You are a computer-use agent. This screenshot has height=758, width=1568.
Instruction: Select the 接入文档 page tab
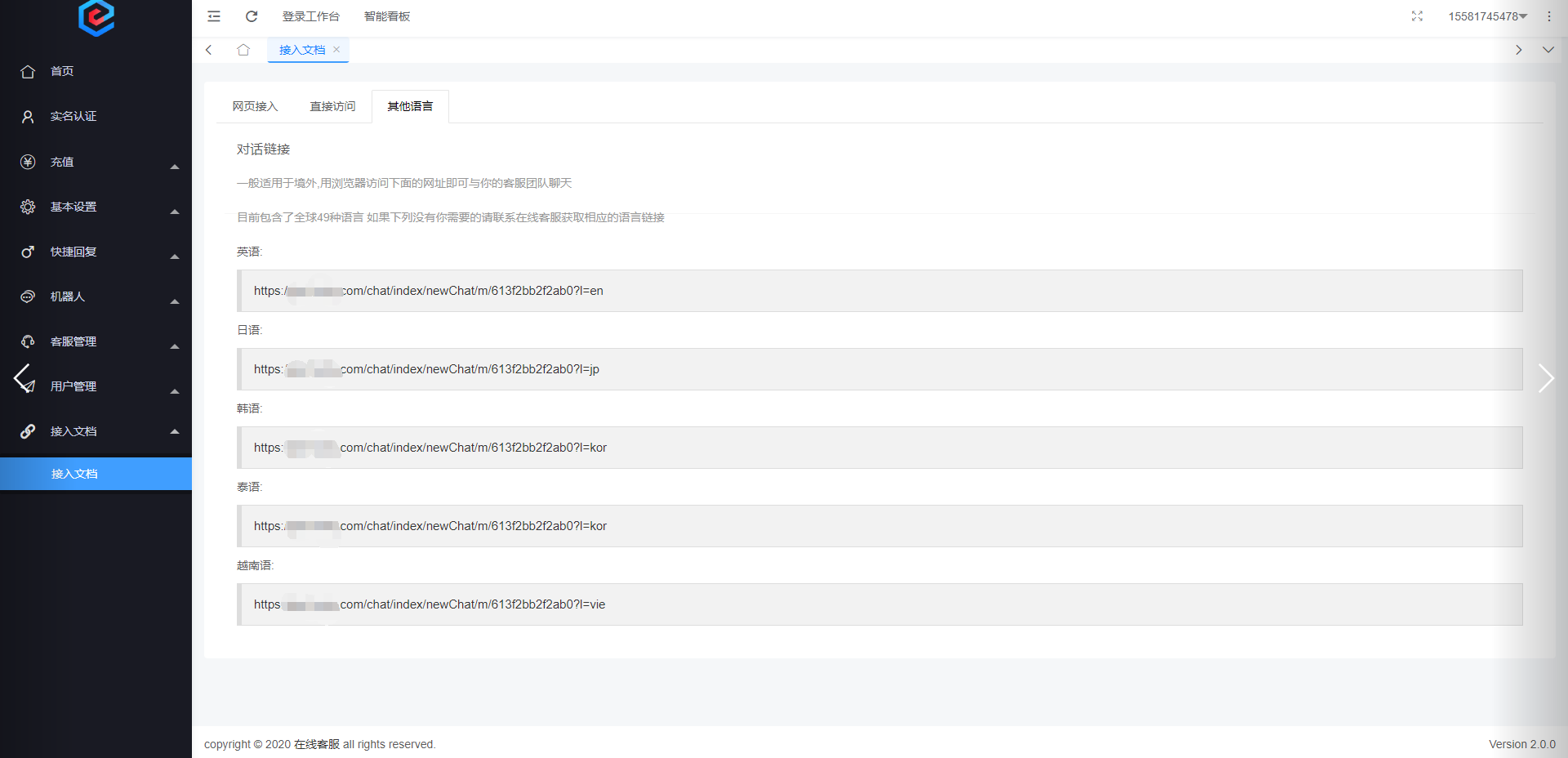pos(302,50)
